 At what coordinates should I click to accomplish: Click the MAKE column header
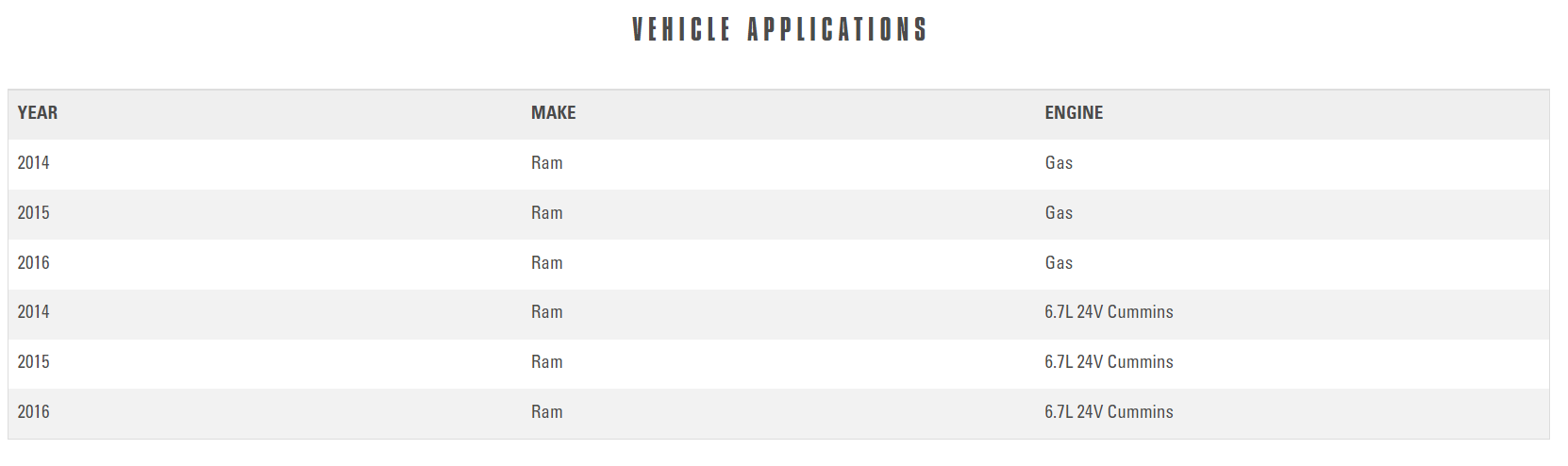pos(553,113)
